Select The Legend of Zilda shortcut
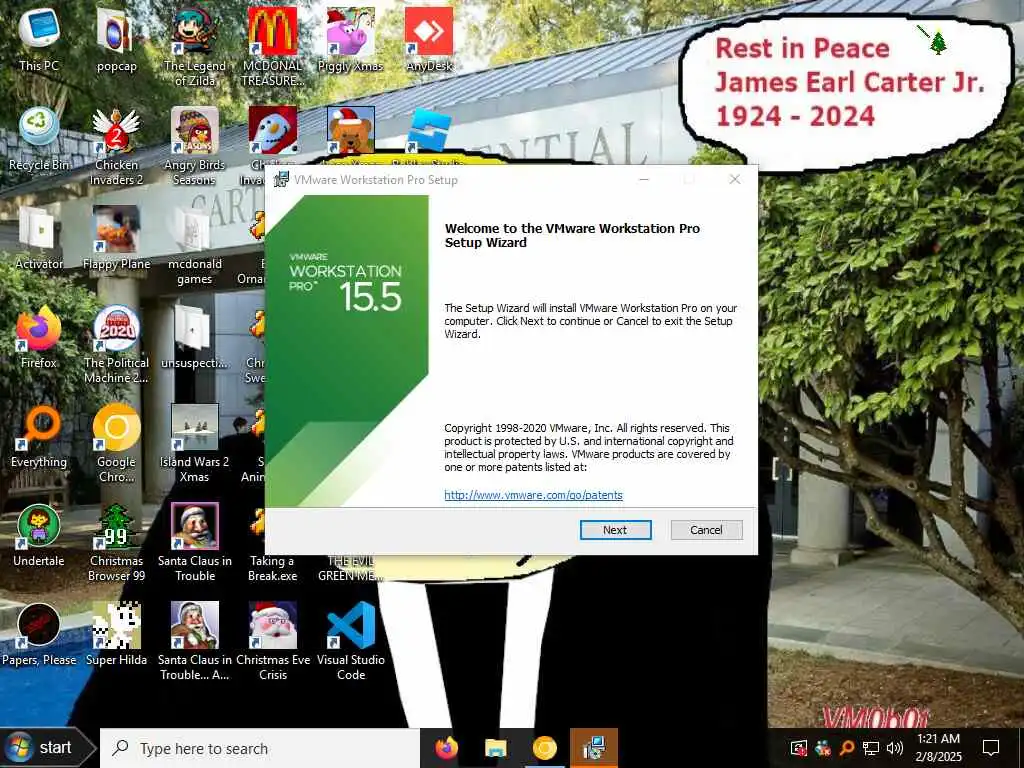1024x768 pixels. pyautogui.click(x=194, y=47)
